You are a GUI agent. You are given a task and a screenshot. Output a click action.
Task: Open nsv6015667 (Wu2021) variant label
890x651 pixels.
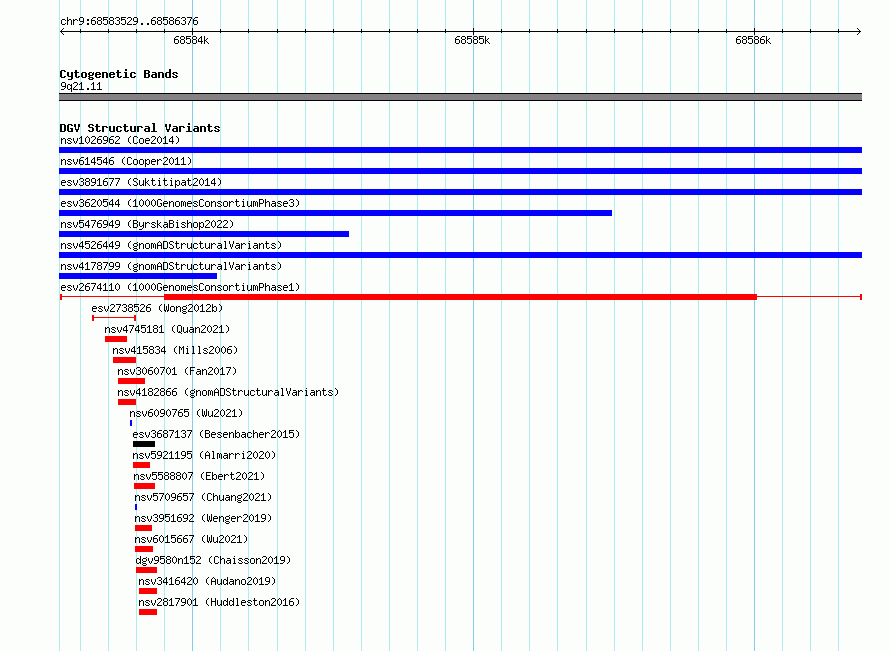(x=191, y=539)
